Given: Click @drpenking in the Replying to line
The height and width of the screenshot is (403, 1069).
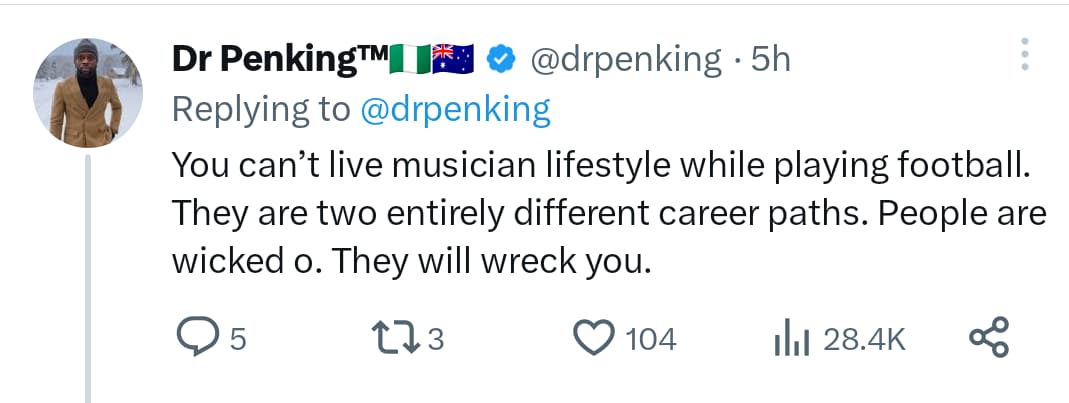Looking at the screenshot, I should pyautogui.click(x=455, y=109).
